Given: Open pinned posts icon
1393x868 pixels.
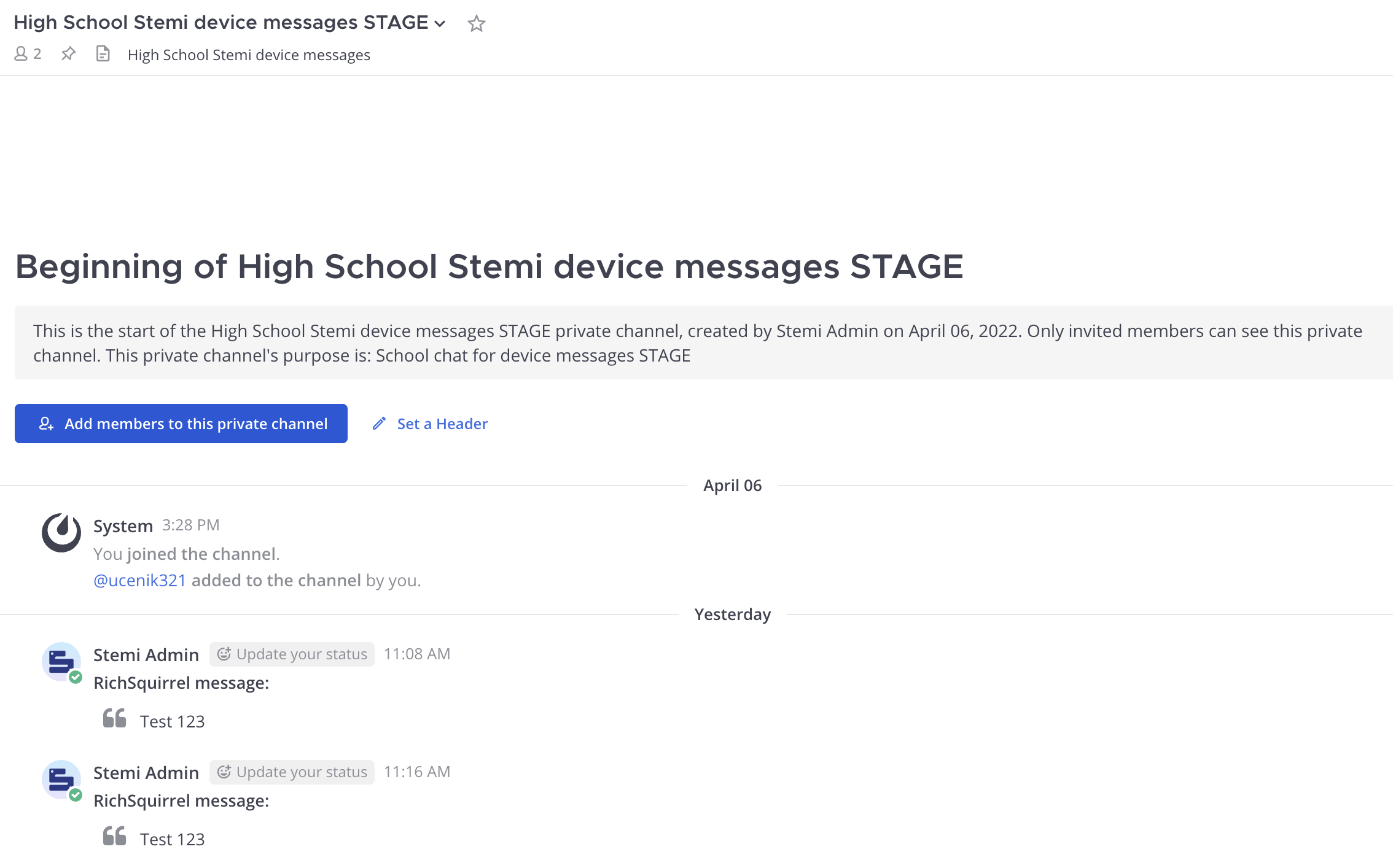Looking at the screenshot, I should [x=68, y=54].
